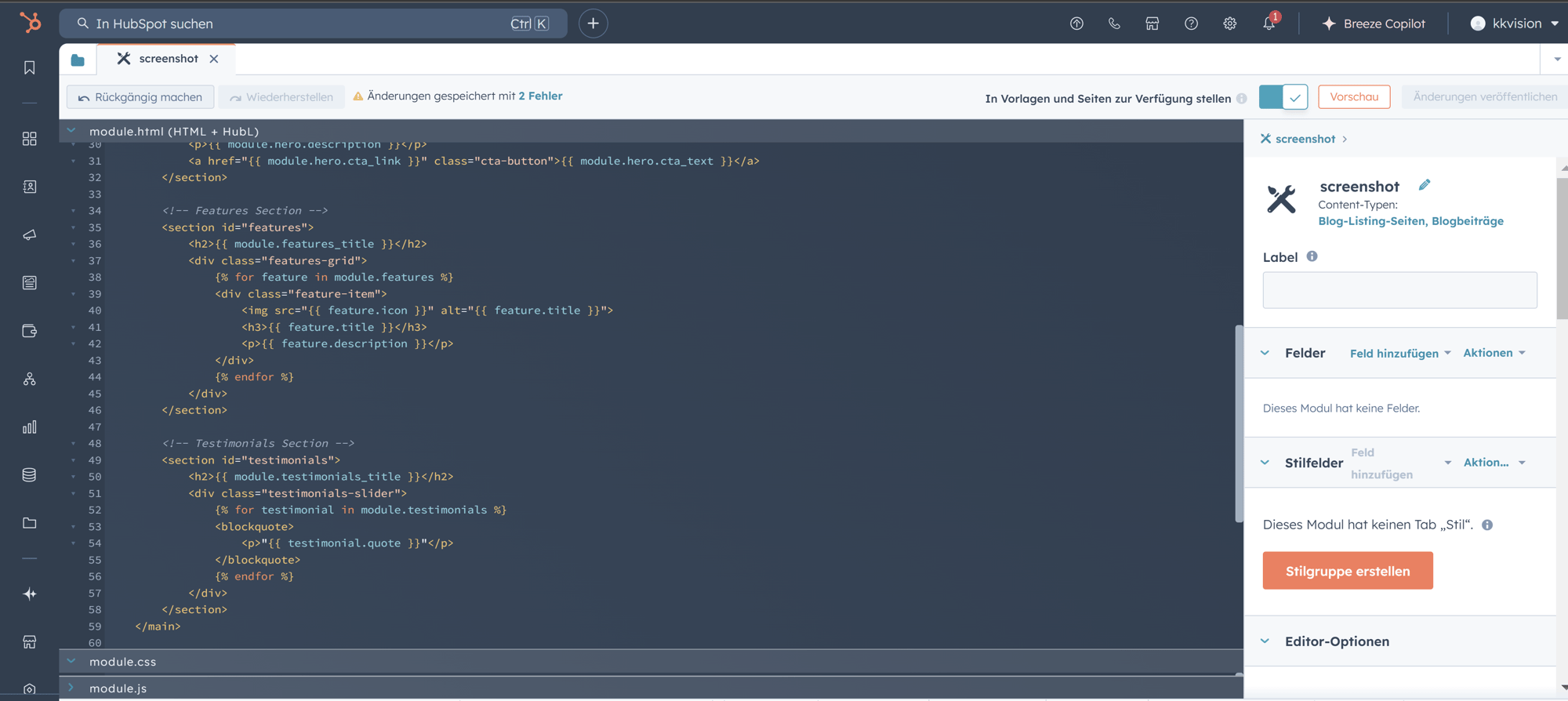The height and width of the screenshot is (701, 1568).
Task: Open Automation workflow icon in sidebar
Action: pos(30,379)
